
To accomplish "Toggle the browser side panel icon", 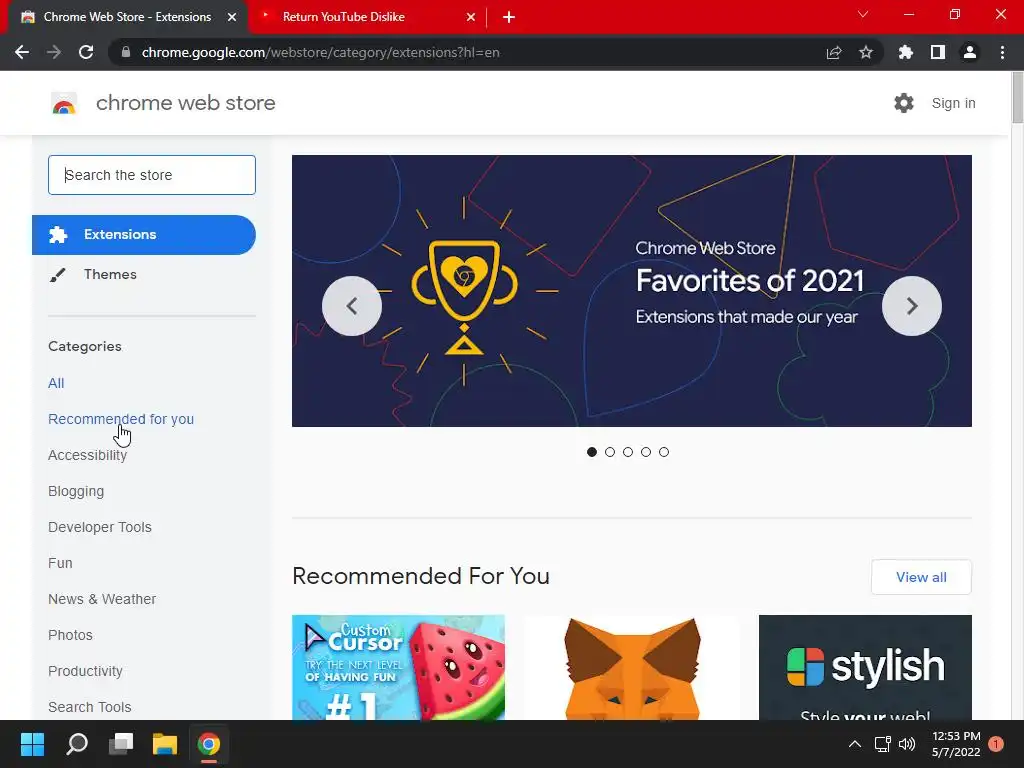I will (x=938, y=52).
